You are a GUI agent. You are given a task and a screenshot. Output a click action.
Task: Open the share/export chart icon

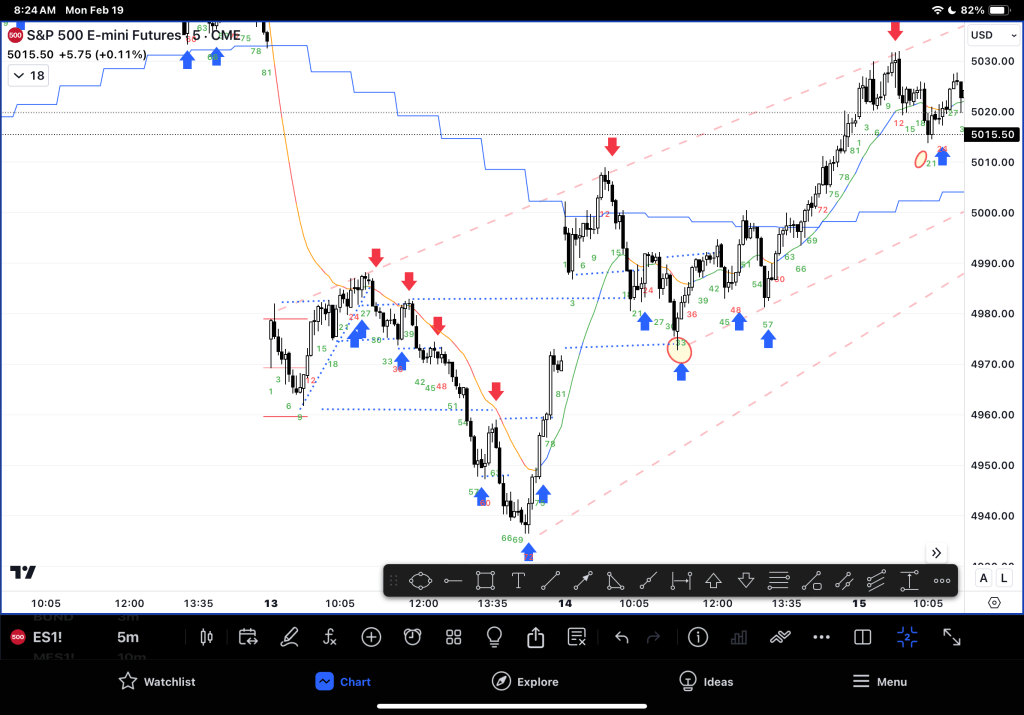click(535, 637)
